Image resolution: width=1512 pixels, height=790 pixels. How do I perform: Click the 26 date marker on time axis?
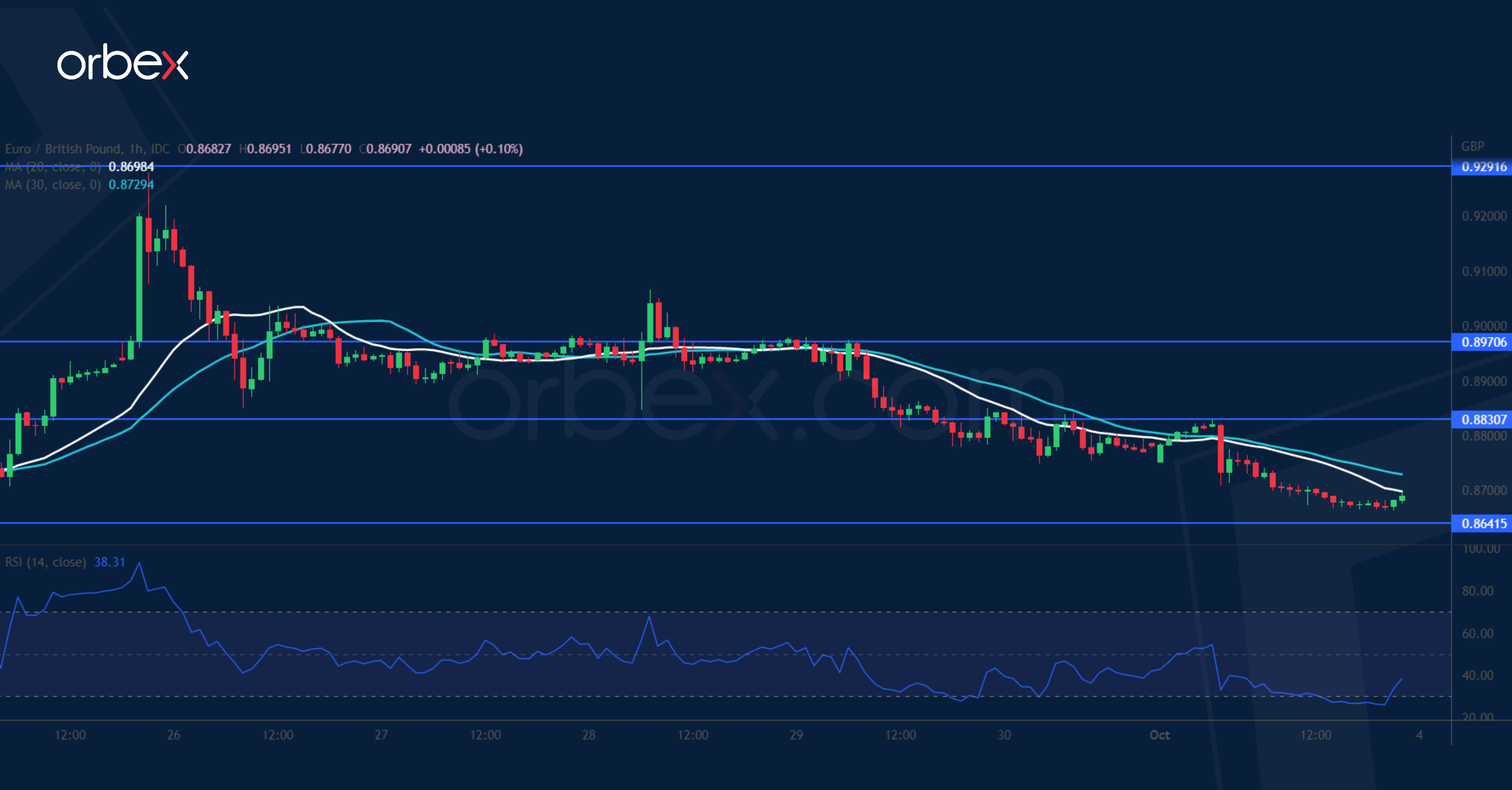coord(174,735)
